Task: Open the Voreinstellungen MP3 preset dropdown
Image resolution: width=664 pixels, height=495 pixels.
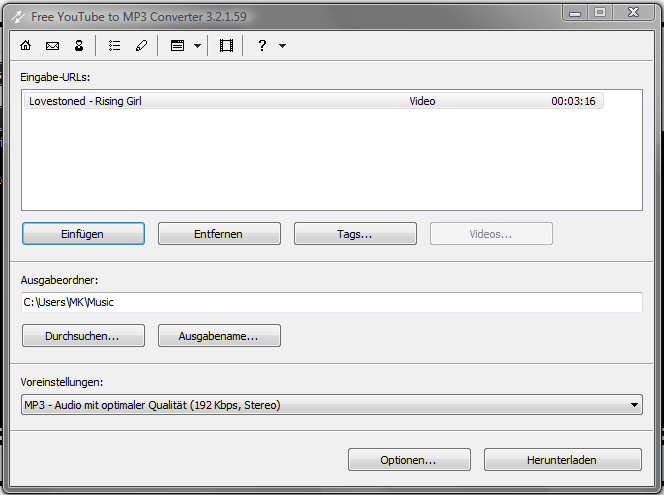Action: tap(332, 405)
